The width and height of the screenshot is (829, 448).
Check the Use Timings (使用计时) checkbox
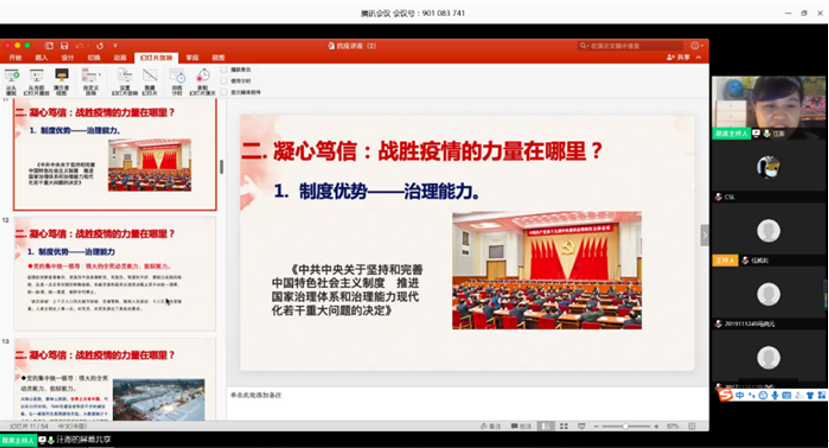(224, 81)
